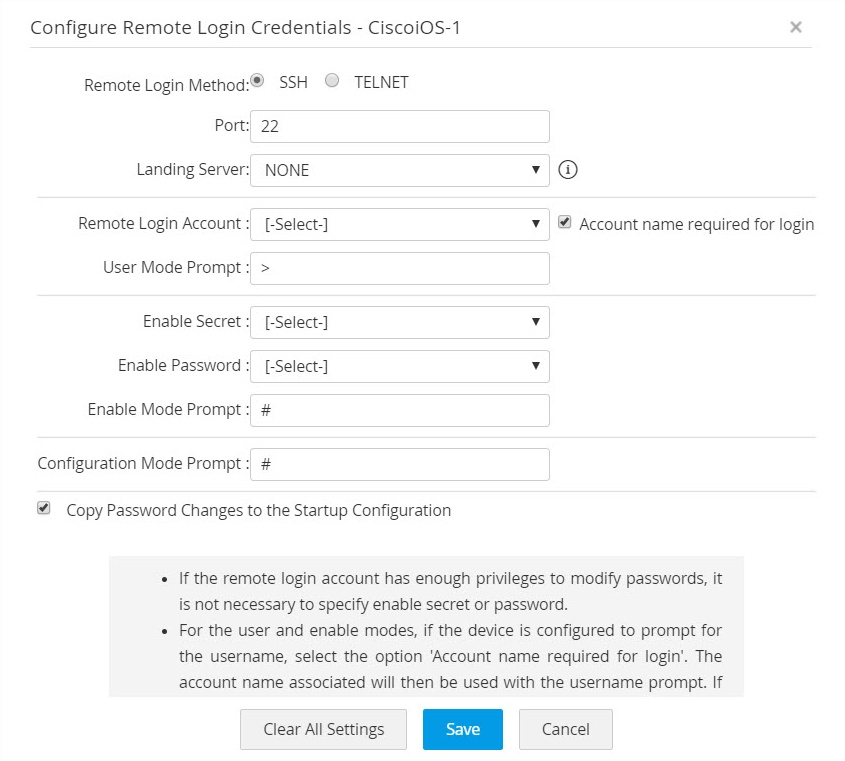Click the 'Remote Login Method' label
Viewport: 845px width, 761px height.
coord(166,85)
